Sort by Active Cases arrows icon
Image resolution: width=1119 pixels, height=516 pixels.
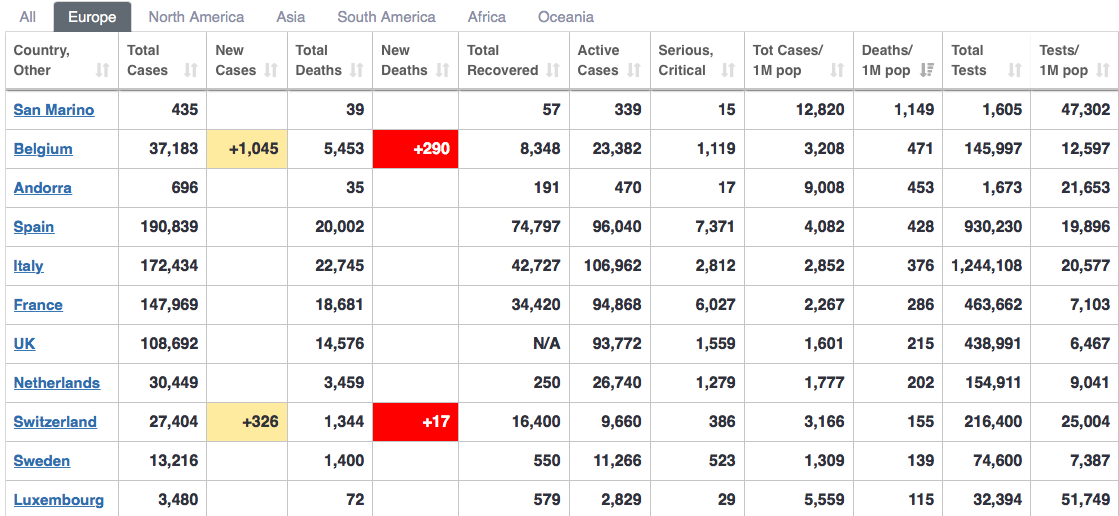tap(634, 70)
